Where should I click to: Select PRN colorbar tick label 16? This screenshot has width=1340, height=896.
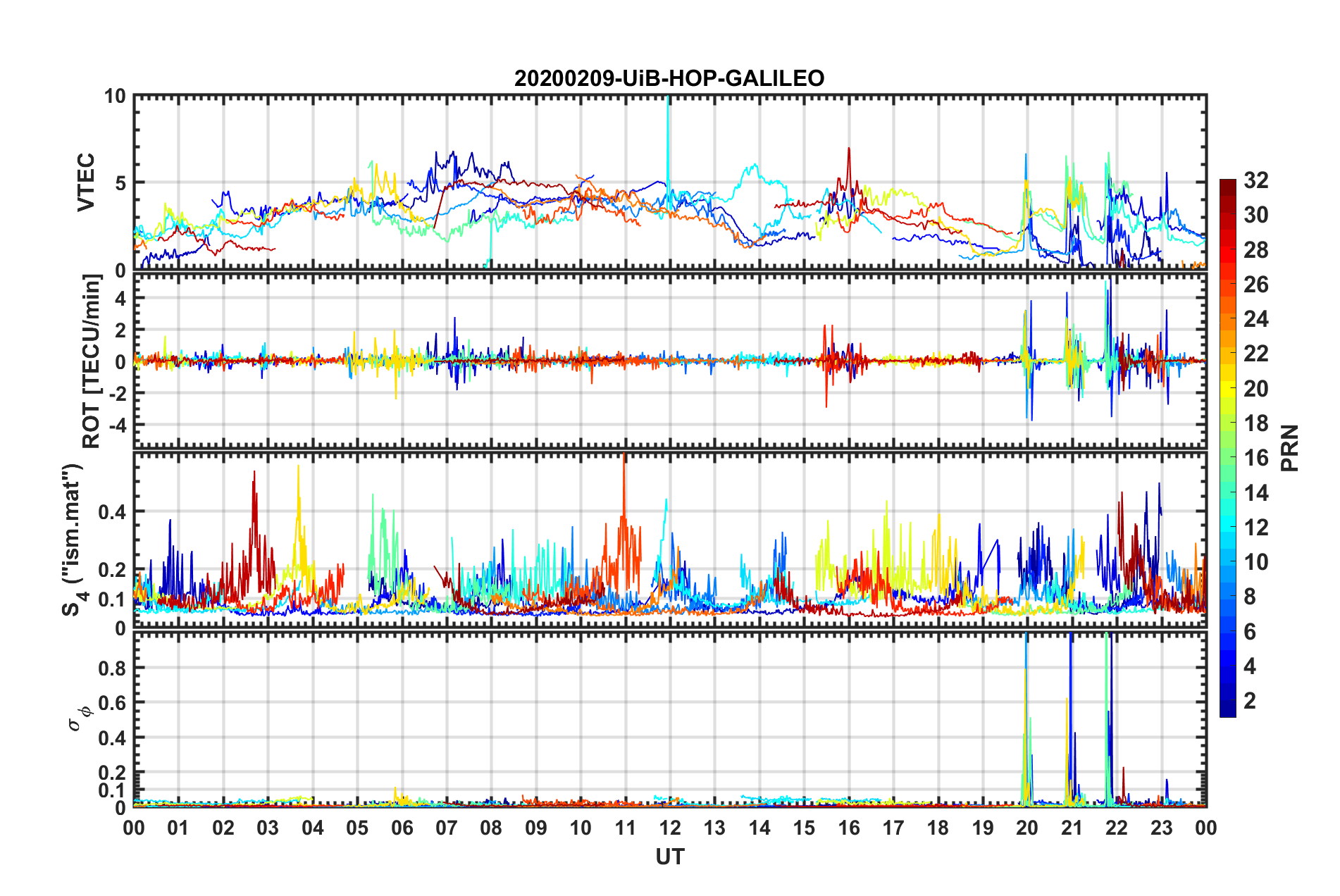(1255, 458)
